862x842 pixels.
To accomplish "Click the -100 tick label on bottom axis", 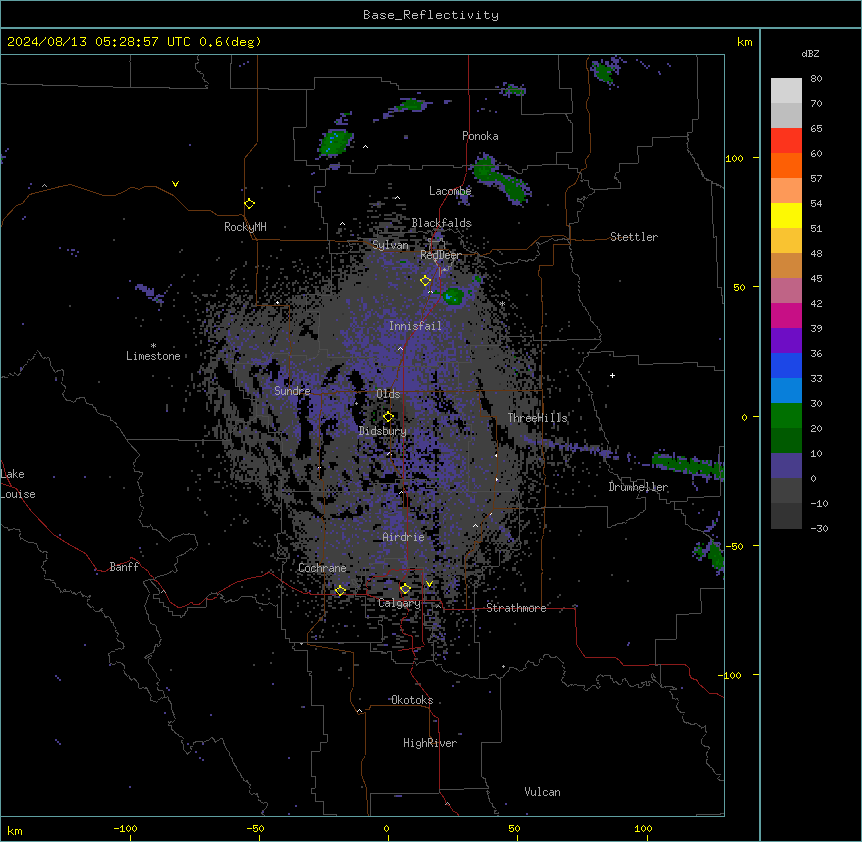I will pos(125,829).
